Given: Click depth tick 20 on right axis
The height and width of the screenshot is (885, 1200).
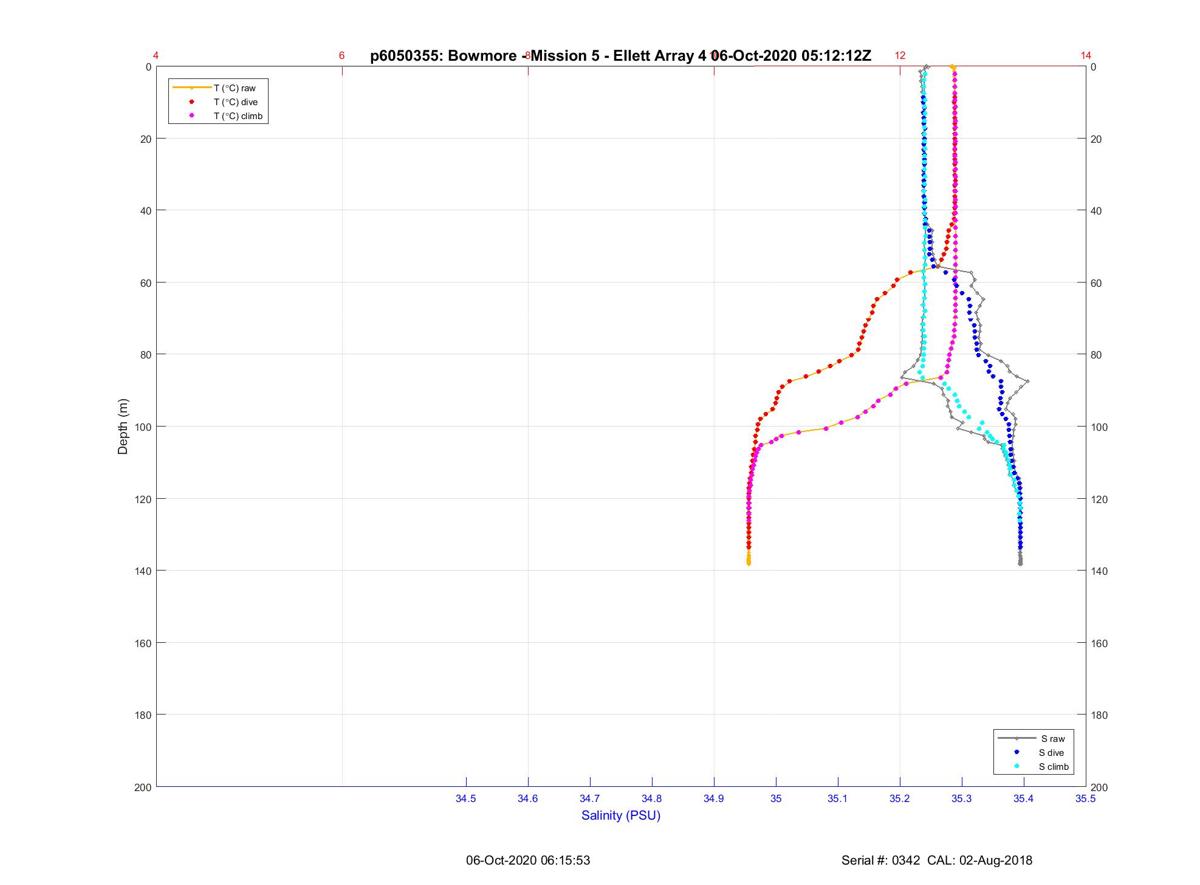Looking at the screenshot, I should point(1098,139).
